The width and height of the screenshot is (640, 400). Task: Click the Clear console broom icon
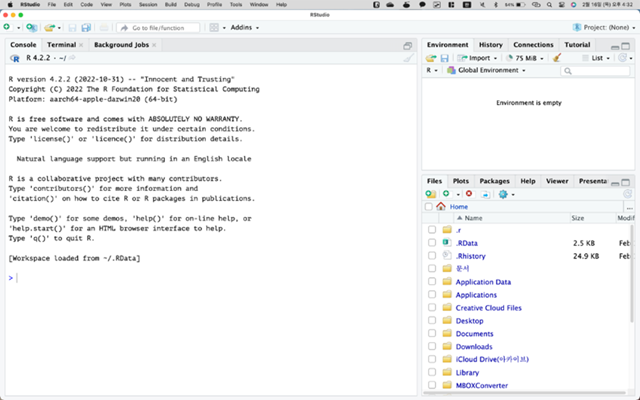pos(408,58)
